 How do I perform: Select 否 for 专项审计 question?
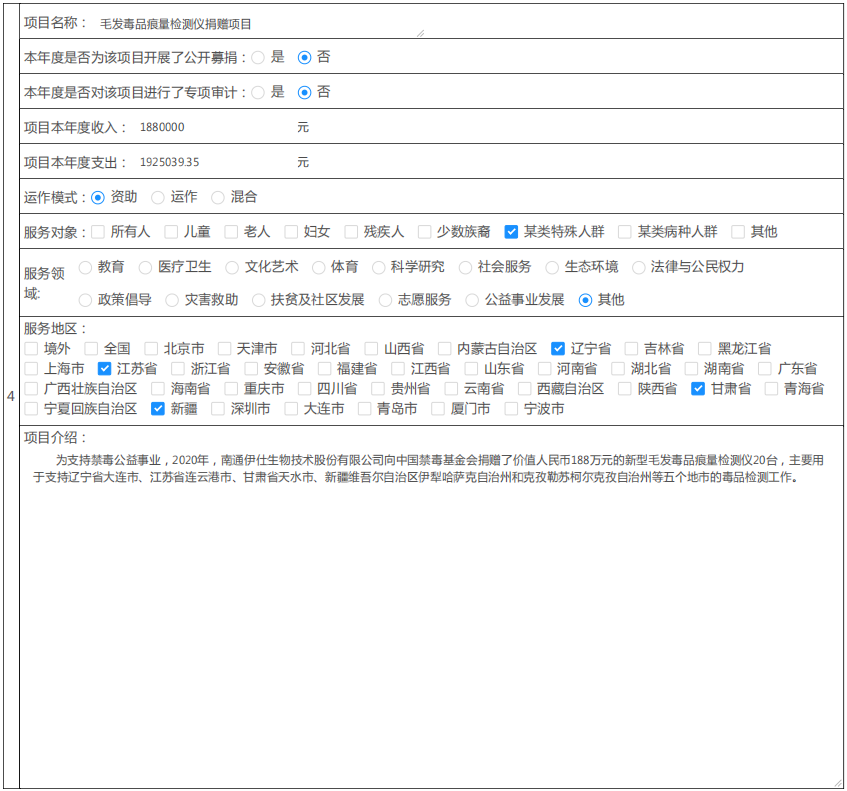[305, 93]
